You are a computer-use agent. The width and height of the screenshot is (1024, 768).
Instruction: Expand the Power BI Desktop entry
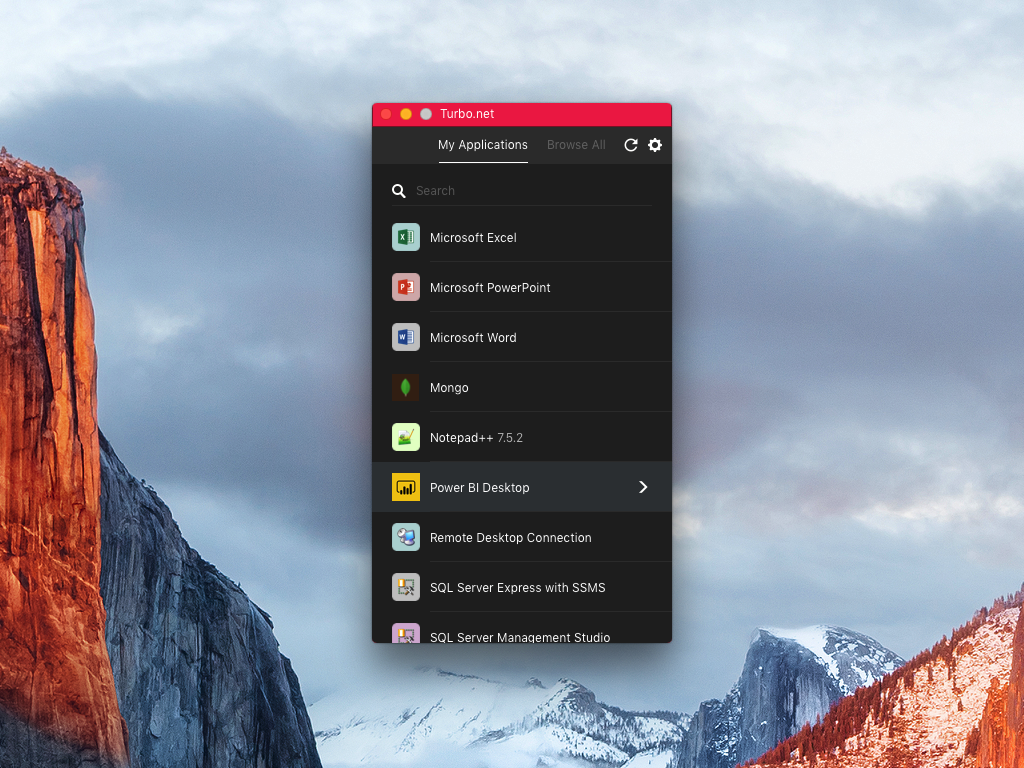click(643, 487)
